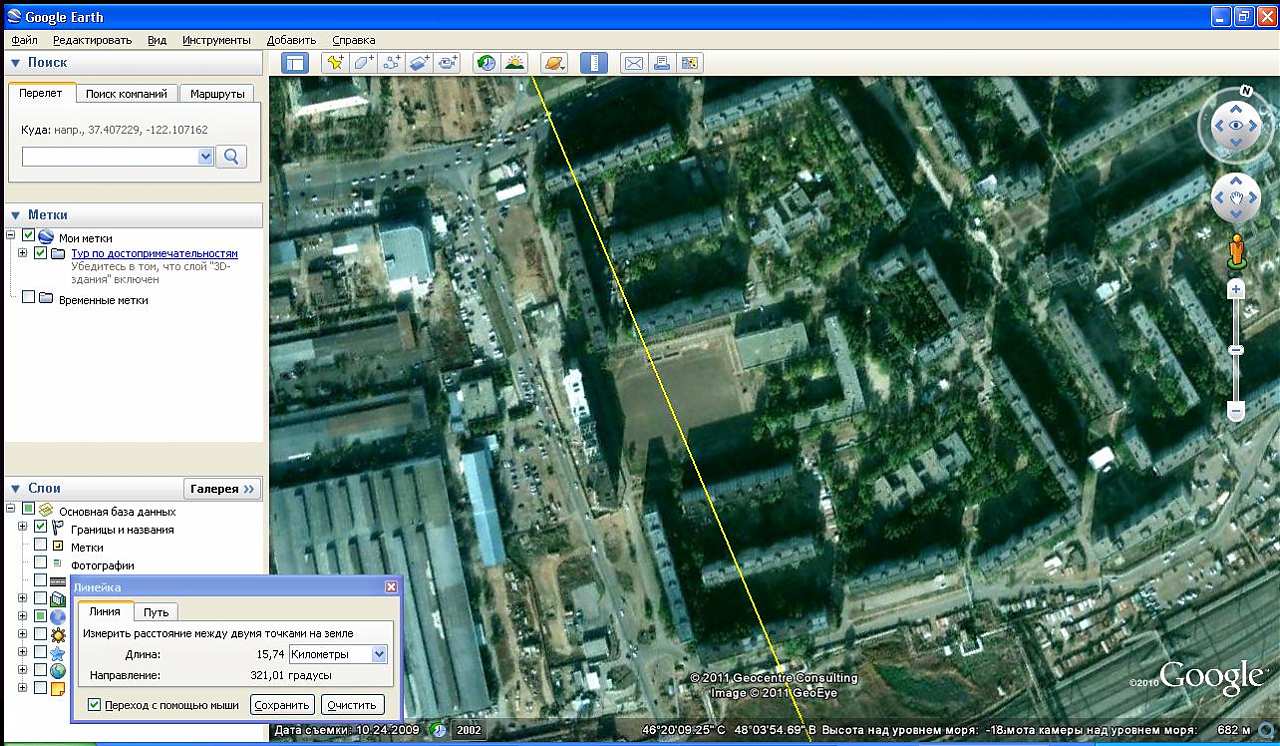The width and height of the screenshot is (1280, 746).
Task: Collapse the Основная база данных tree node
Action: point(11,510)
